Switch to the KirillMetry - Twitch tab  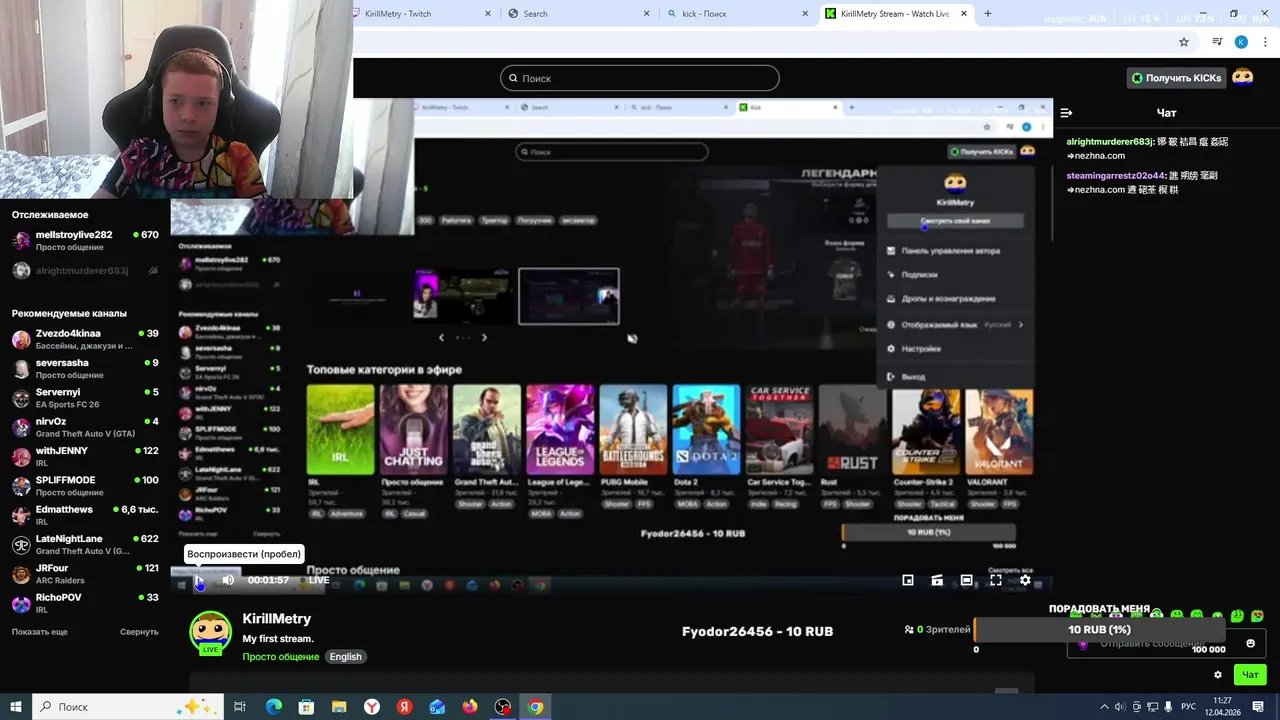point(425,14)
